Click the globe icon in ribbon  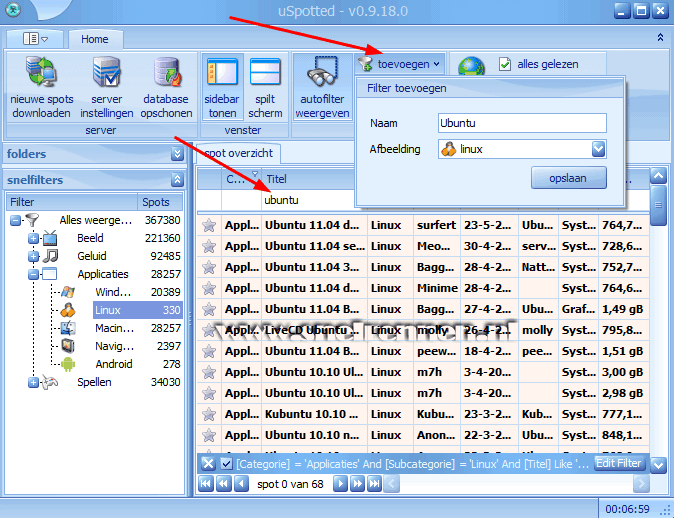click(x=471, y=67)
